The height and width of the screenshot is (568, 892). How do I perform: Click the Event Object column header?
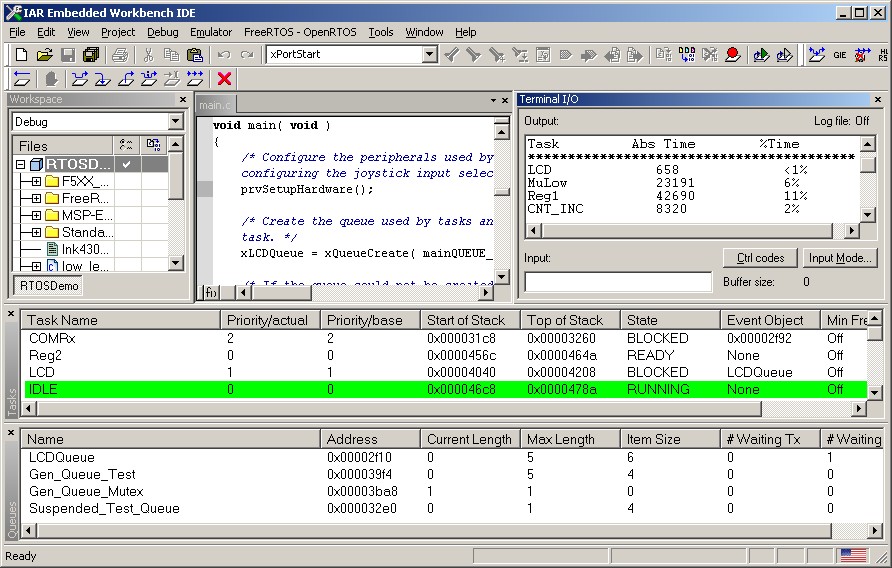coord(770,320)
